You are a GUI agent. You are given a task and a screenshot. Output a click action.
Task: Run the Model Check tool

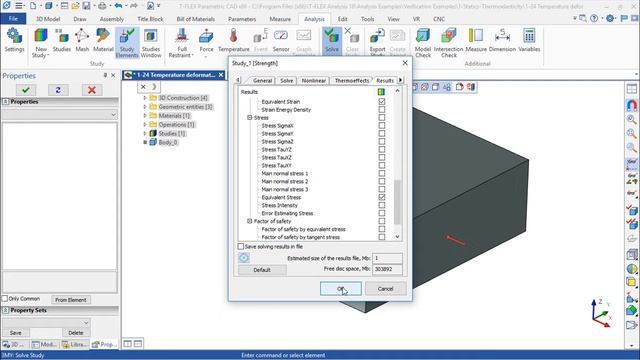423,42
